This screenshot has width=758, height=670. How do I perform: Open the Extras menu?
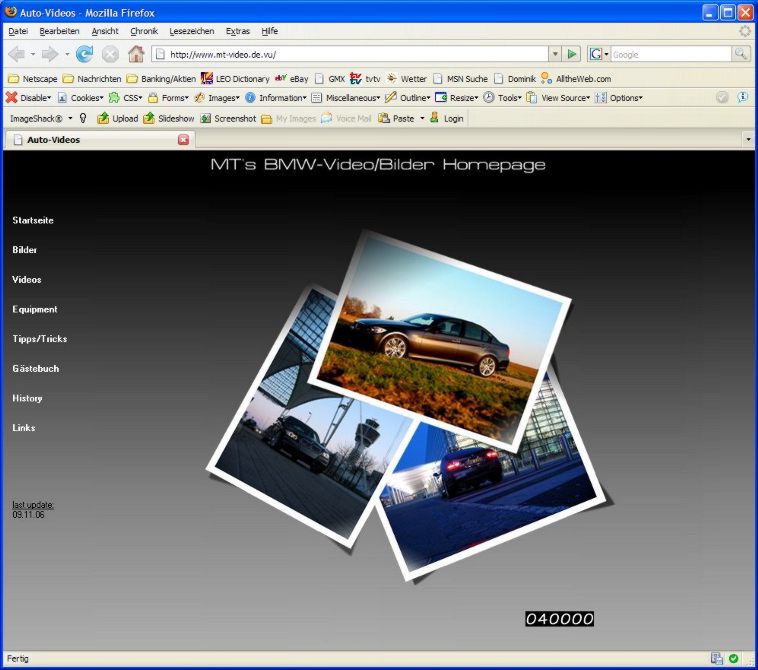238,31
